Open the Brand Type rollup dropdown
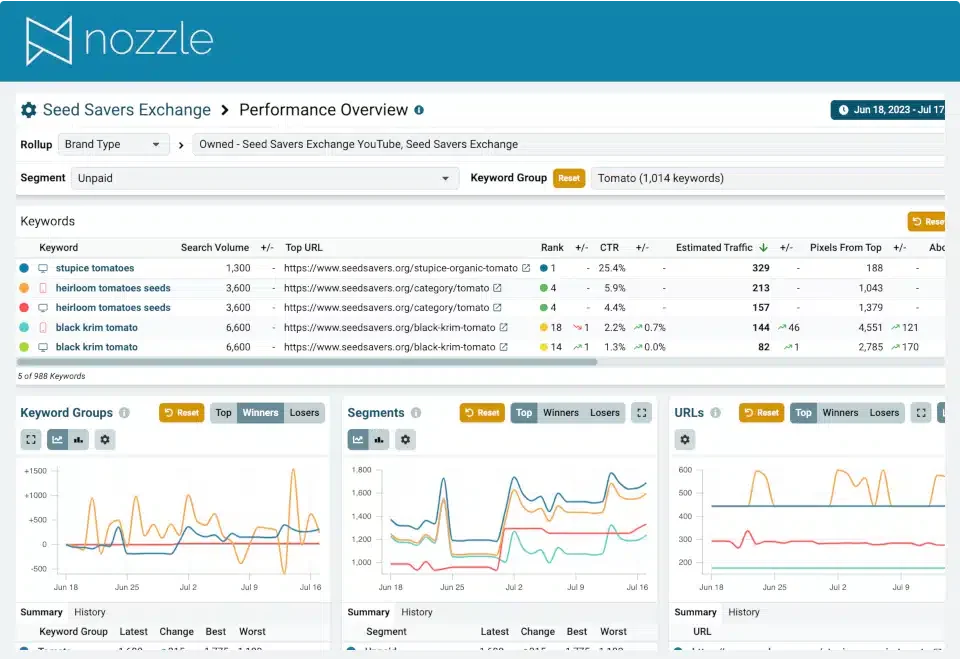960x659 pixels. tap(113, 144)
